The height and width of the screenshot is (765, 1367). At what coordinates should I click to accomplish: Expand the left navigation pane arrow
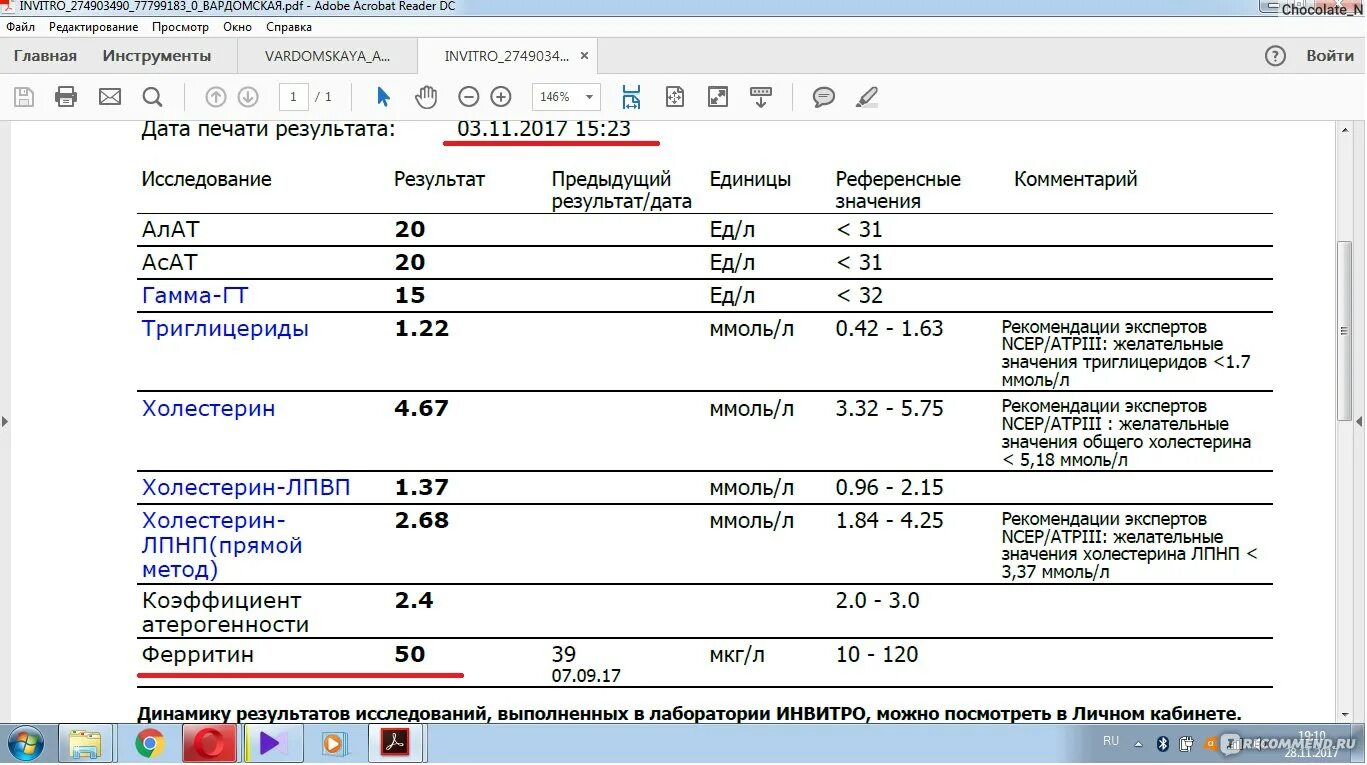tap(5, 422)
